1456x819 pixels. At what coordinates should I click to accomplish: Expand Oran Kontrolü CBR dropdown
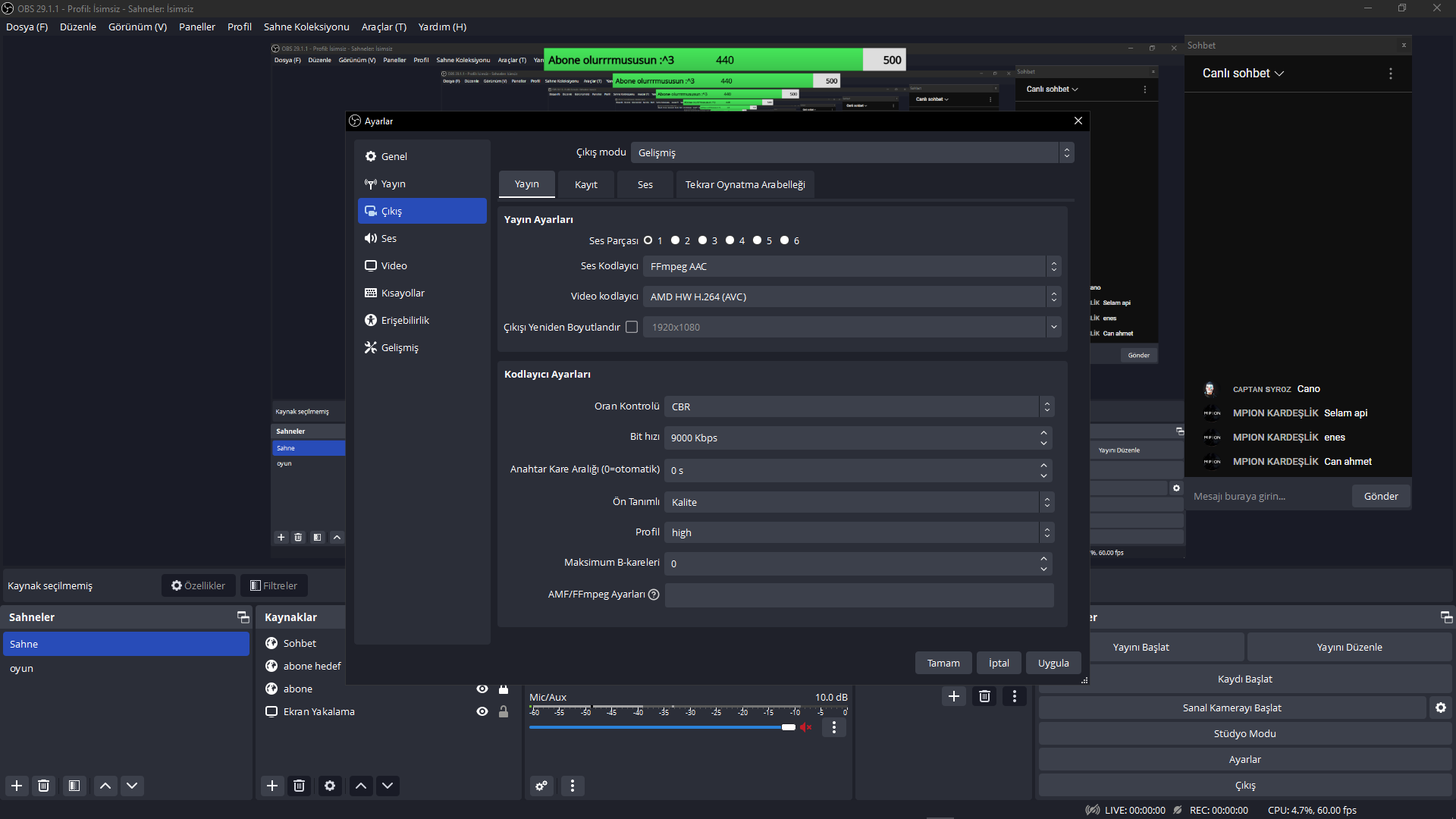[858, 406]
